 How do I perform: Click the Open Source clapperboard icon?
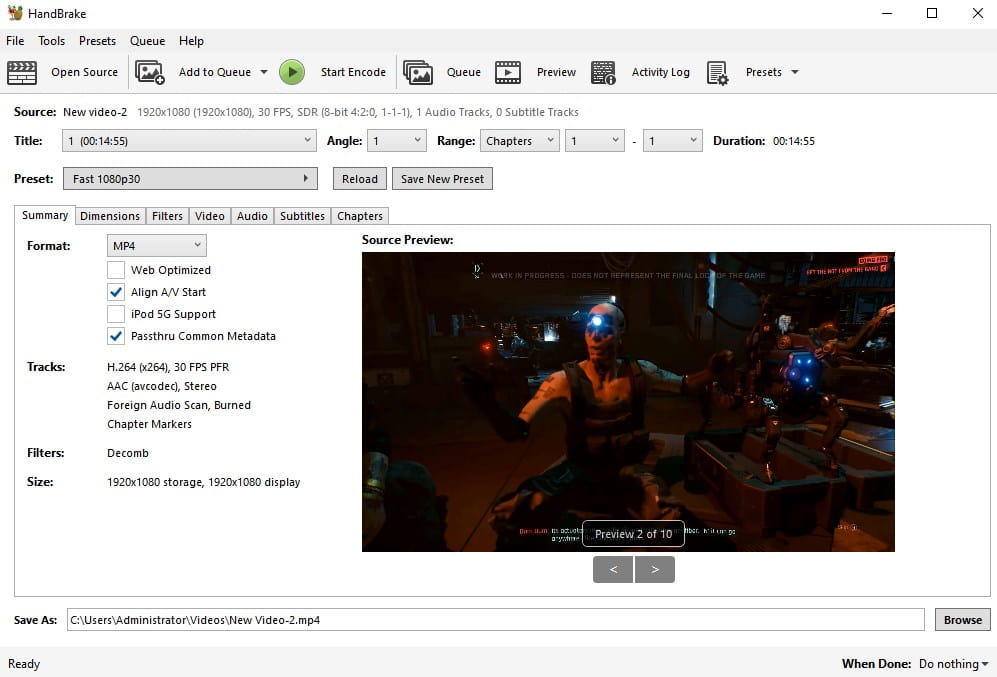[x=22, y=72]
